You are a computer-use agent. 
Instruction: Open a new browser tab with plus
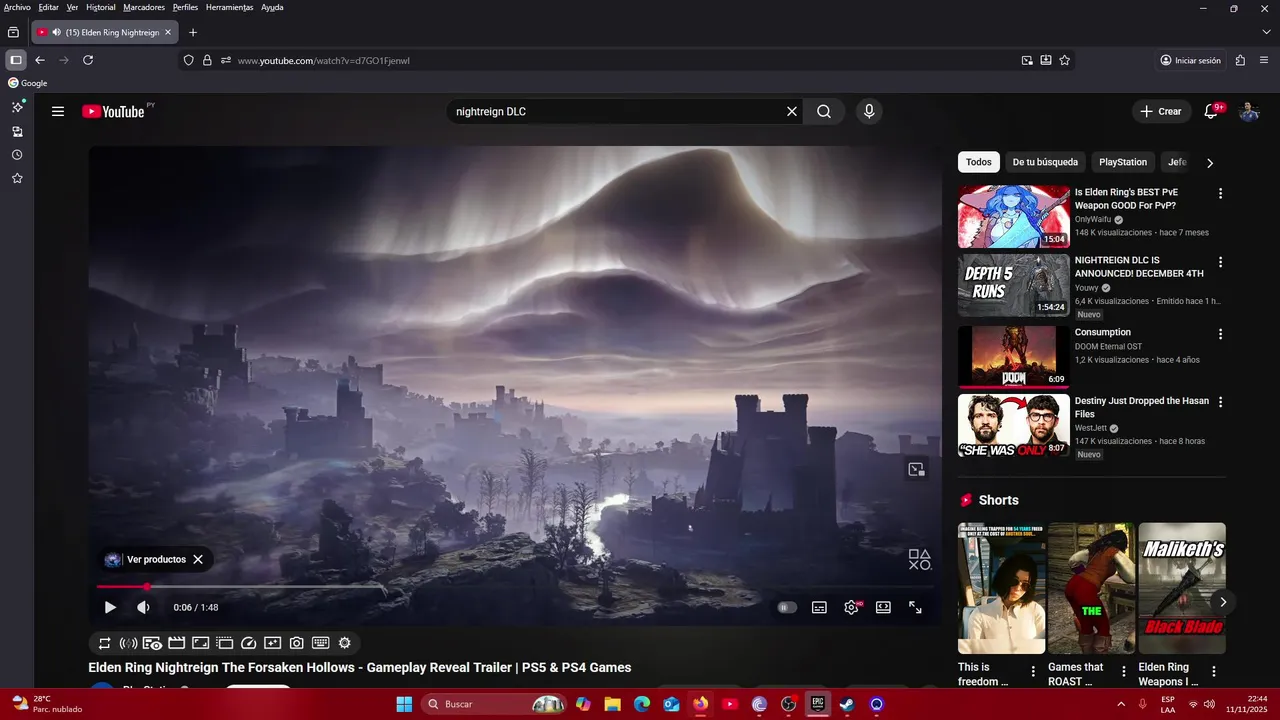click(x=193, y=32)
